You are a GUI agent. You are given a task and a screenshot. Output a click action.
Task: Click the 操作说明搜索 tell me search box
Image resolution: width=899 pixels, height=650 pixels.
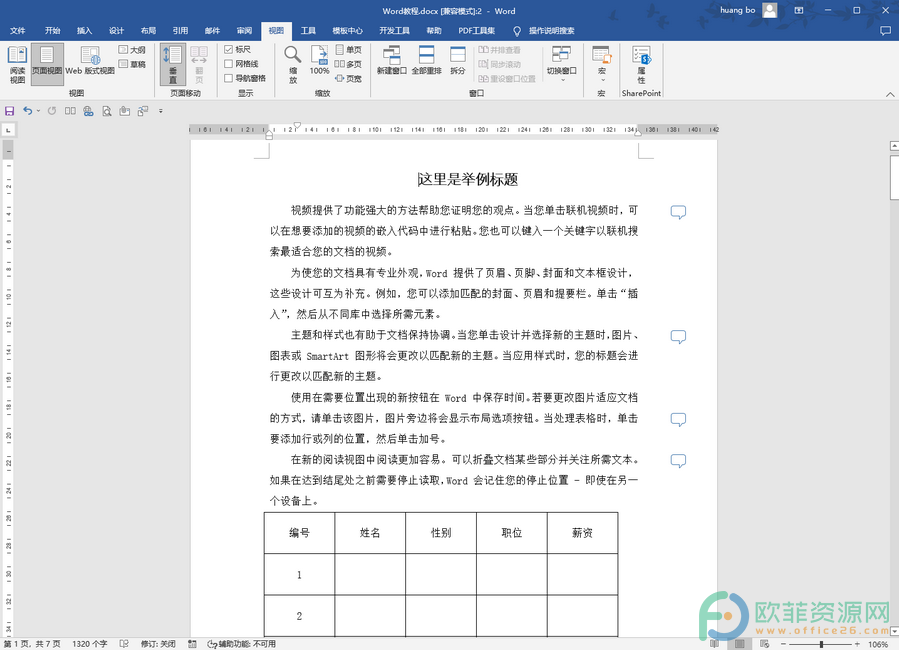point(545,31)
